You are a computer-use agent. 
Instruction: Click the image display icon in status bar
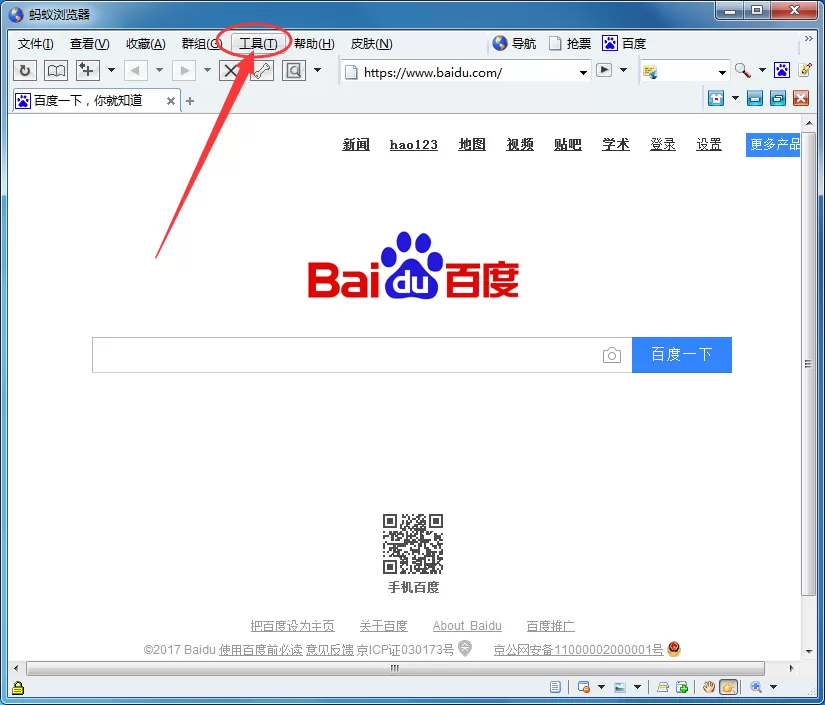[x=620, y=687]
